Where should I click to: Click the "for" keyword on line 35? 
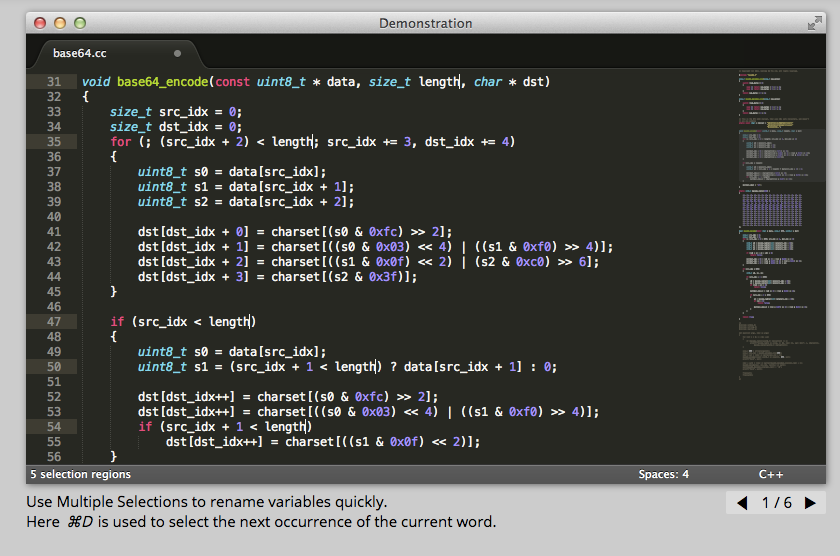pos(120,142)
